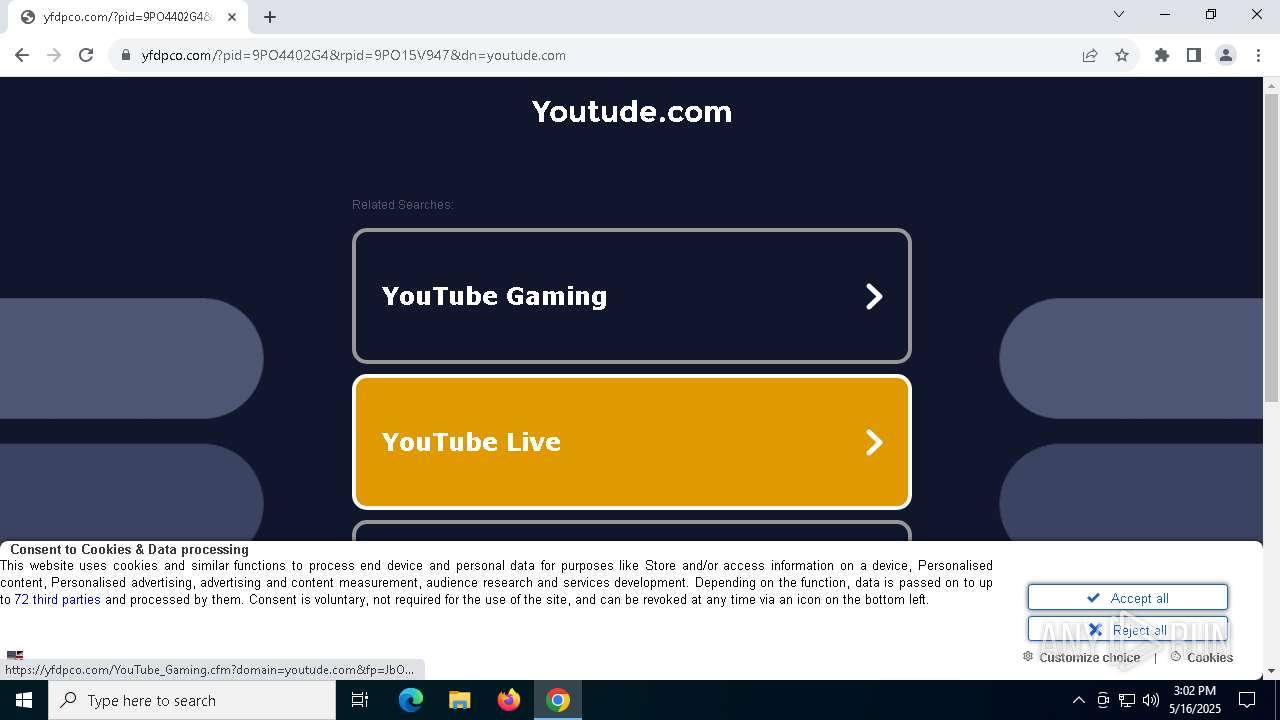Open the taskbar clock and date
1280x720 pixels.
click(x=1195, y=700)
